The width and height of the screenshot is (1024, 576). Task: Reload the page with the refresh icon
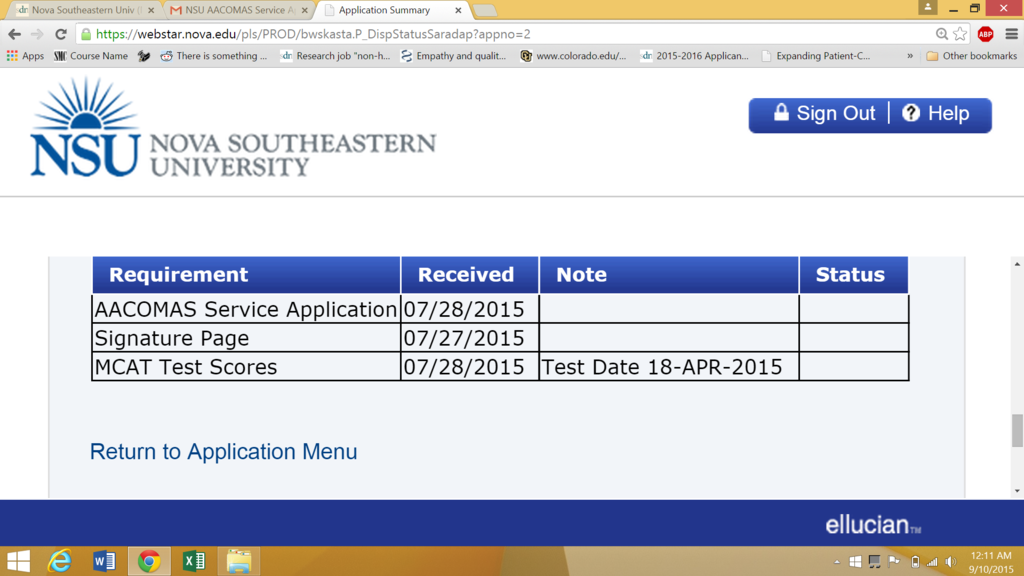[x=60, y=34]
